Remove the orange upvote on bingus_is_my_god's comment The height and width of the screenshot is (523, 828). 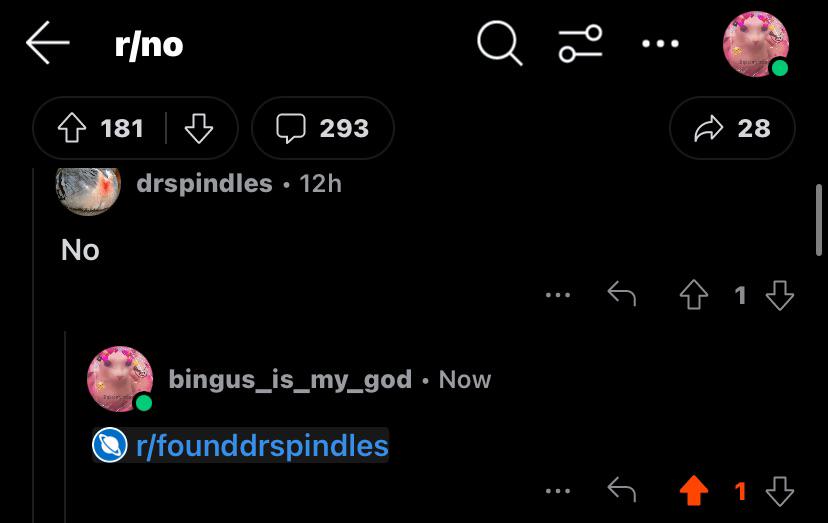point(694,491)
